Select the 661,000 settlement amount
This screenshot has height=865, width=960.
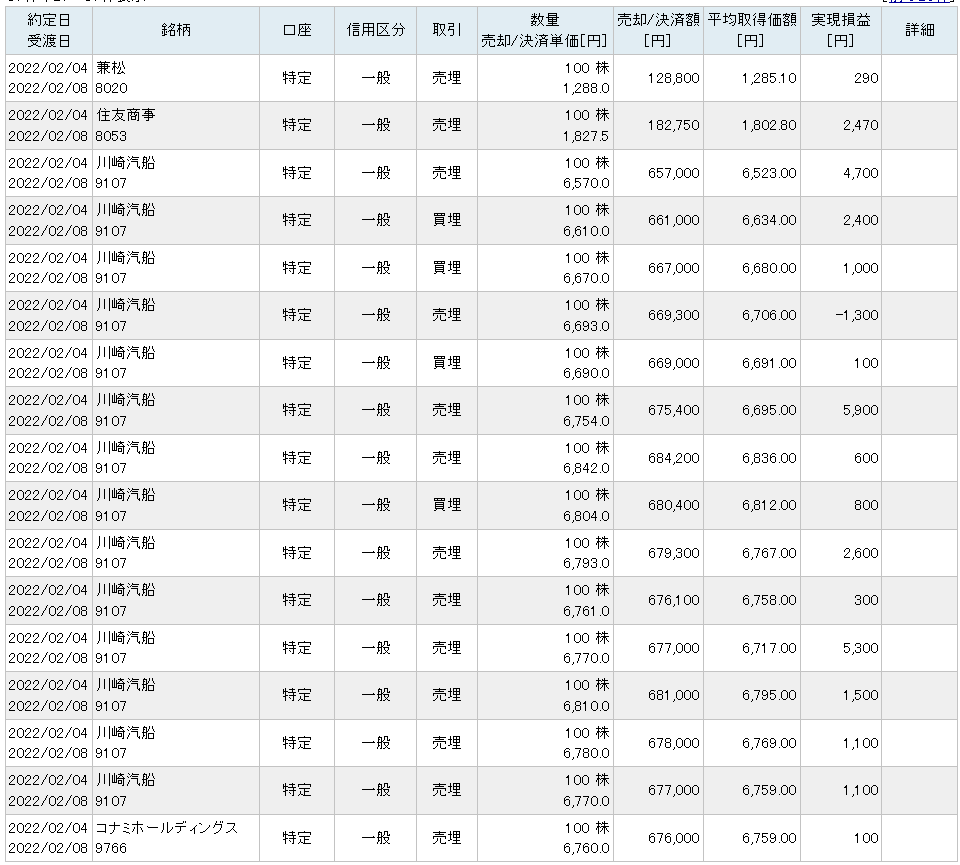click(673, 220)
